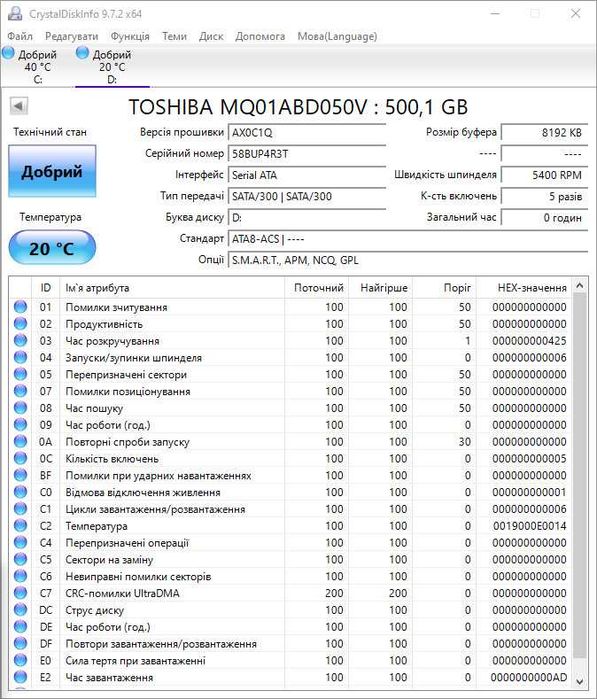Image resolution: width=597 pixels, height=699 pixels.
Task: Click the firmware field AX0C1Q
Action: (307, 132)
